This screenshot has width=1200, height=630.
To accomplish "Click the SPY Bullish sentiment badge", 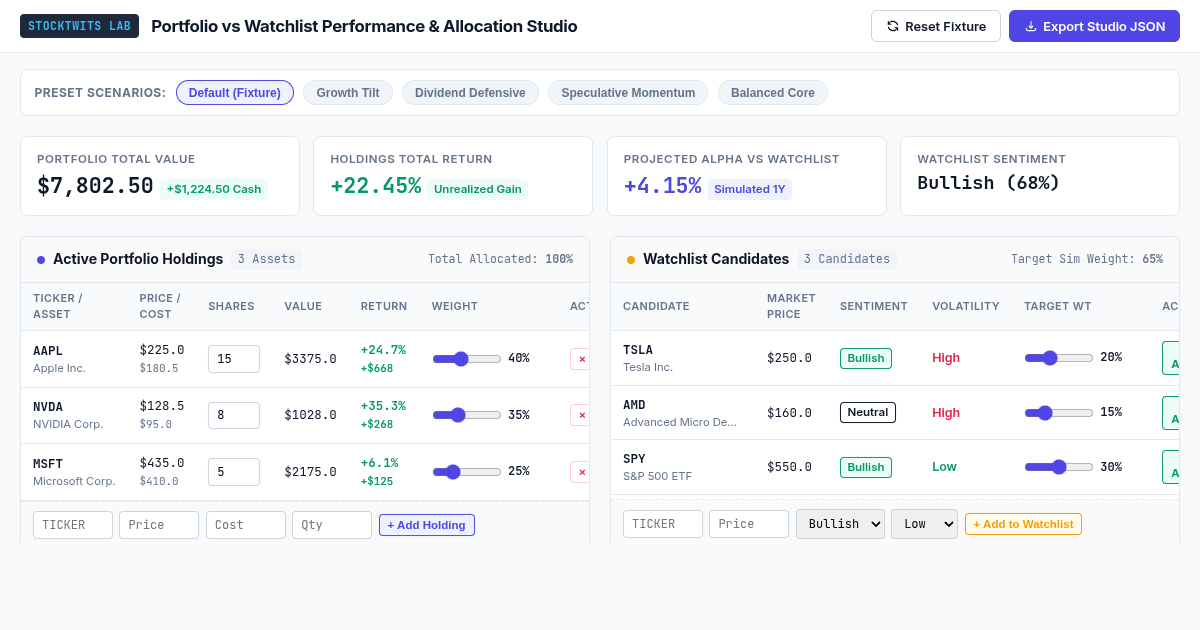I will coord(866,467).
